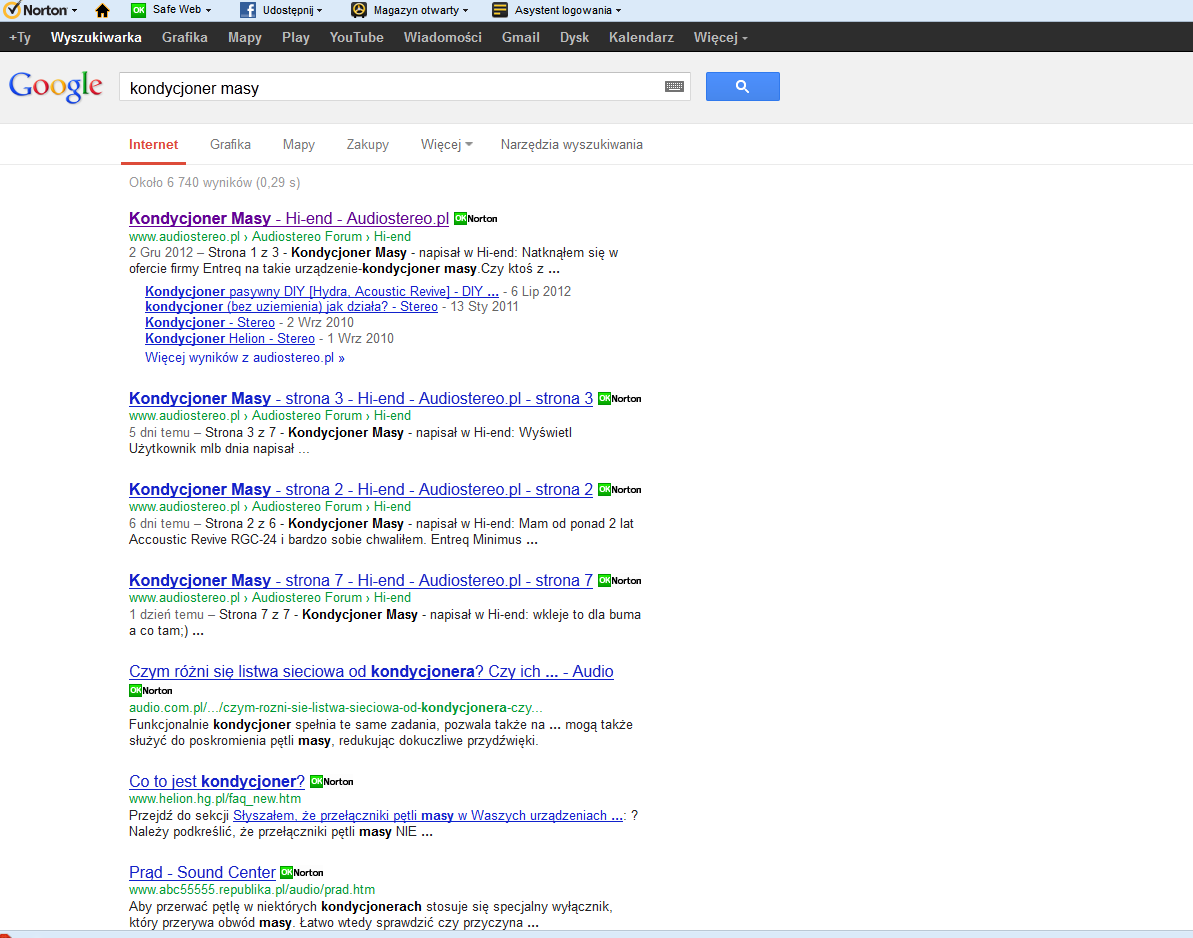Open Mapy in the black Google bar
This screenshot has width=1193, height=938.
245,37
